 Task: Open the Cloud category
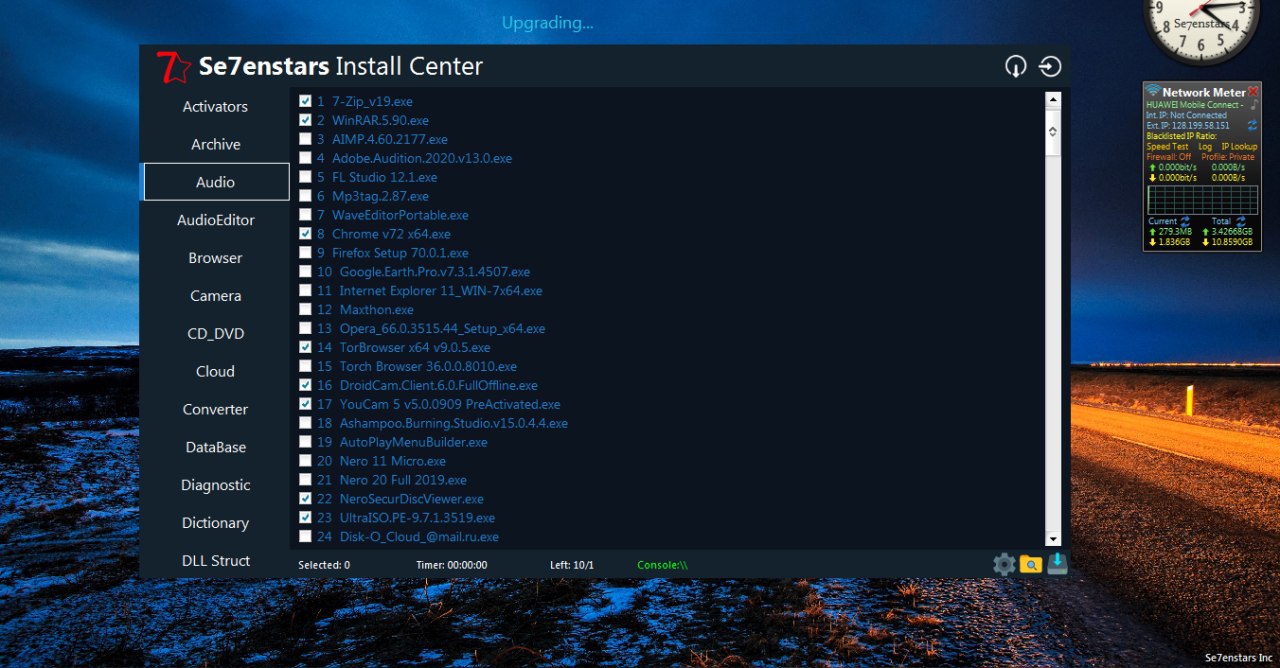[215, 371]
